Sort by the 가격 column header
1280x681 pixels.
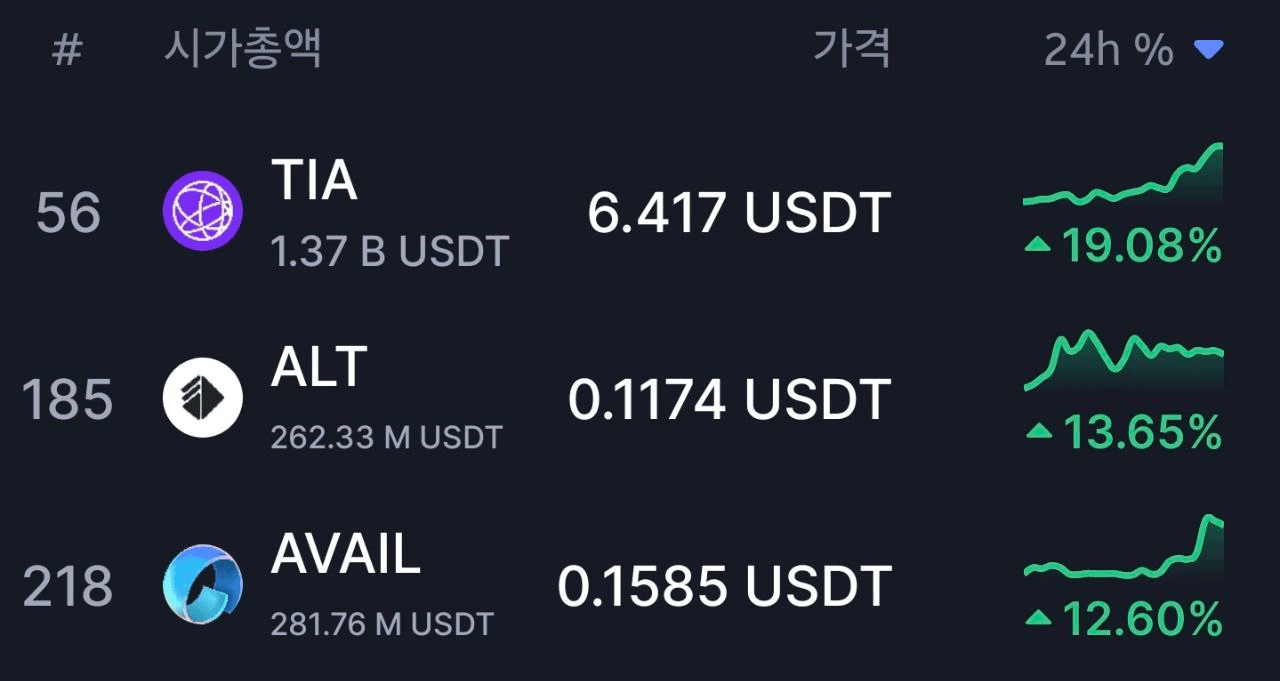tap(851, 48)
